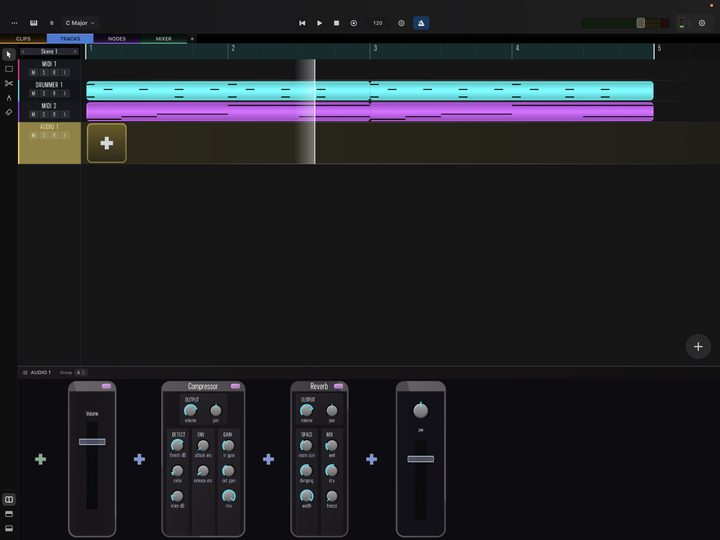
Task: Click the AUDIO 1 device chain icon
Action: (x=25, y=372)
